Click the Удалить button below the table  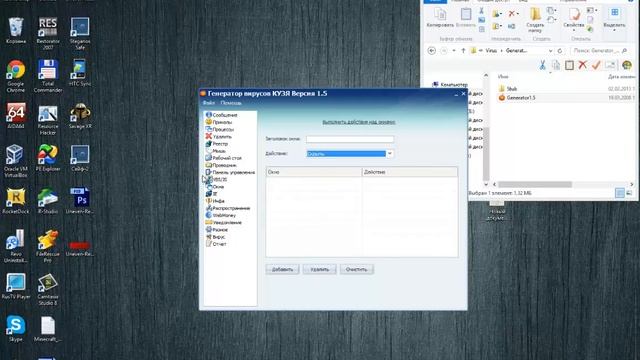(320, 269)
